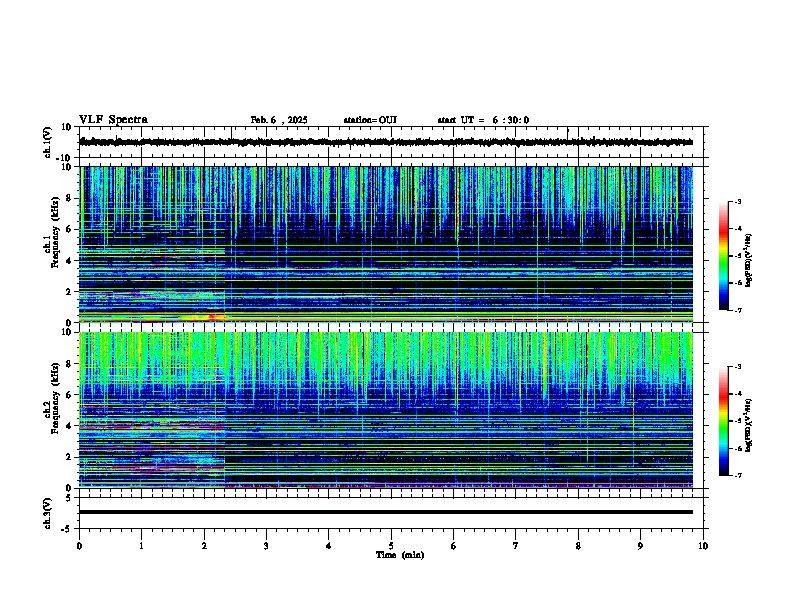
Task: Click time axis tick label "0"
Action: click(x=79, y=546)
